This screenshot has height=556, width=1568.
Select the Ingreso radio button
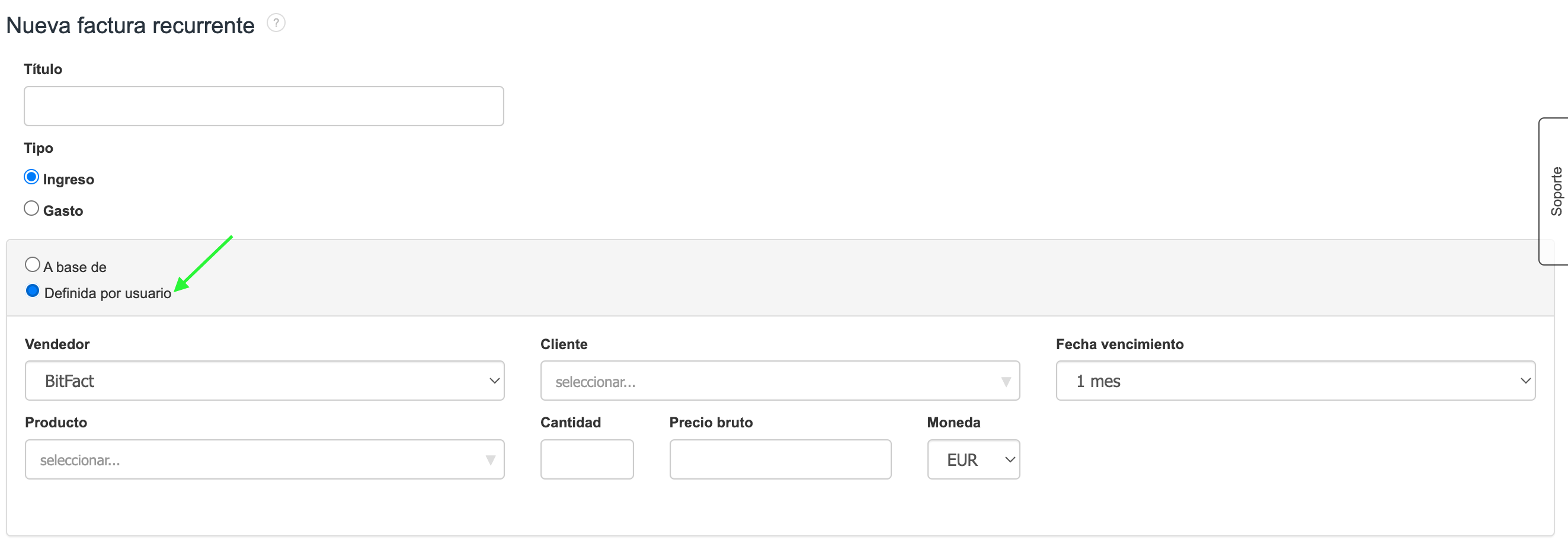(31, 177)
